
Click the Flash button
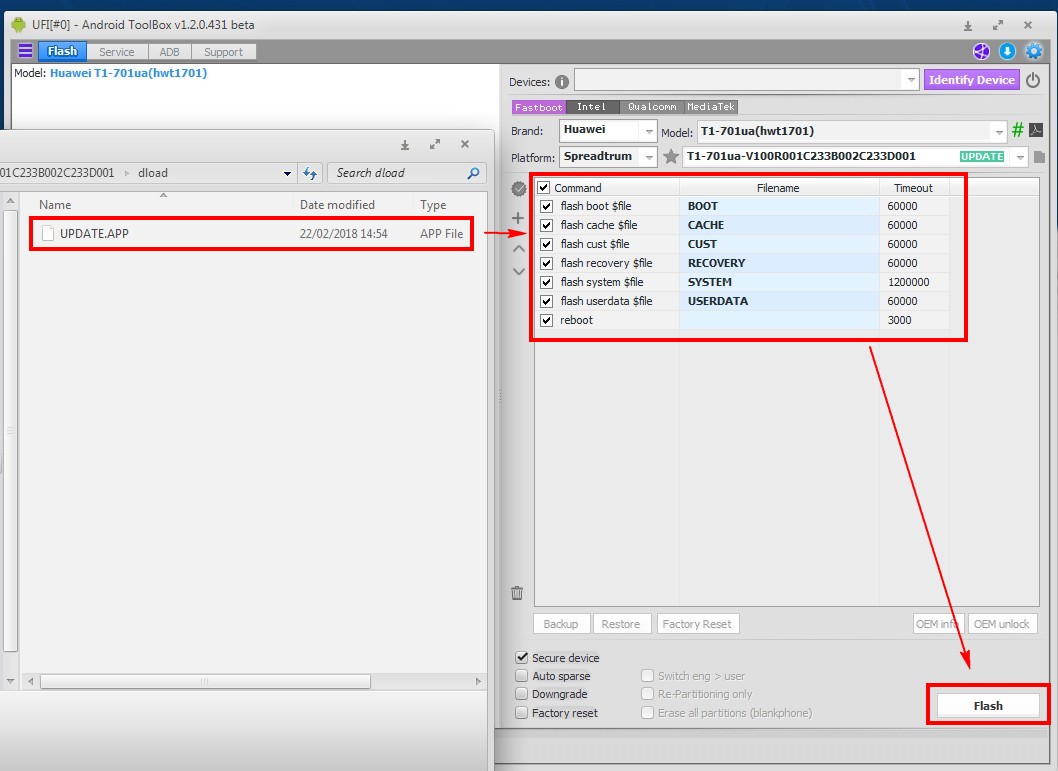988,706
